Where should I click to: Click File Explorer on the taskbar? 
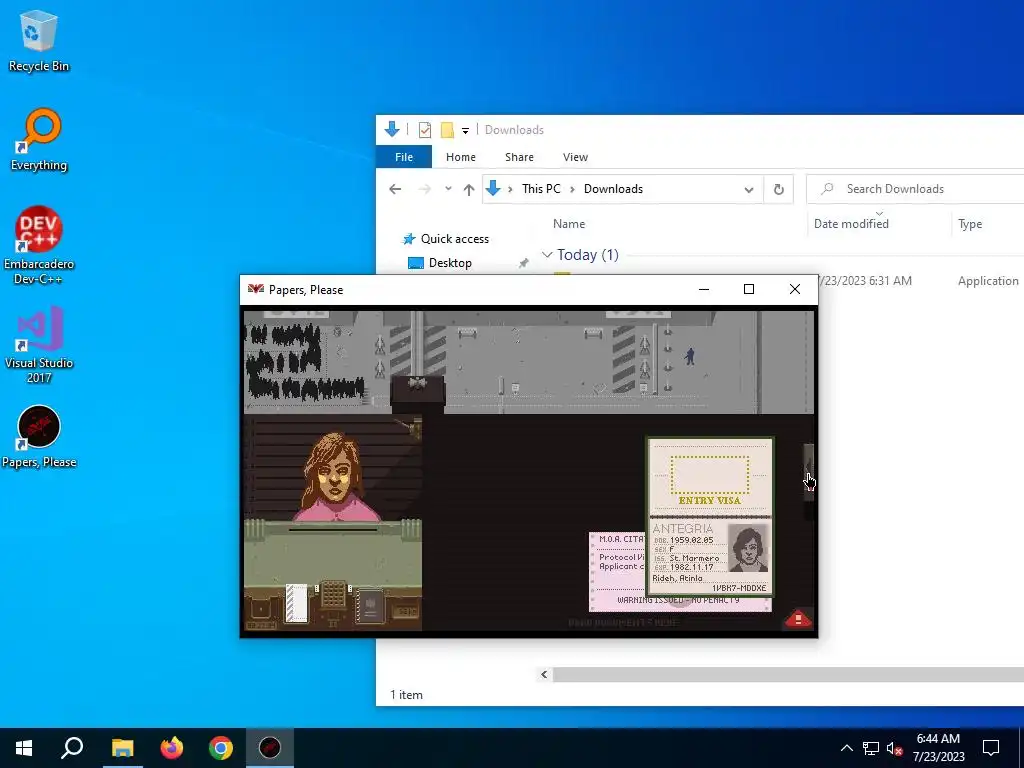click(x=122, y=748)
